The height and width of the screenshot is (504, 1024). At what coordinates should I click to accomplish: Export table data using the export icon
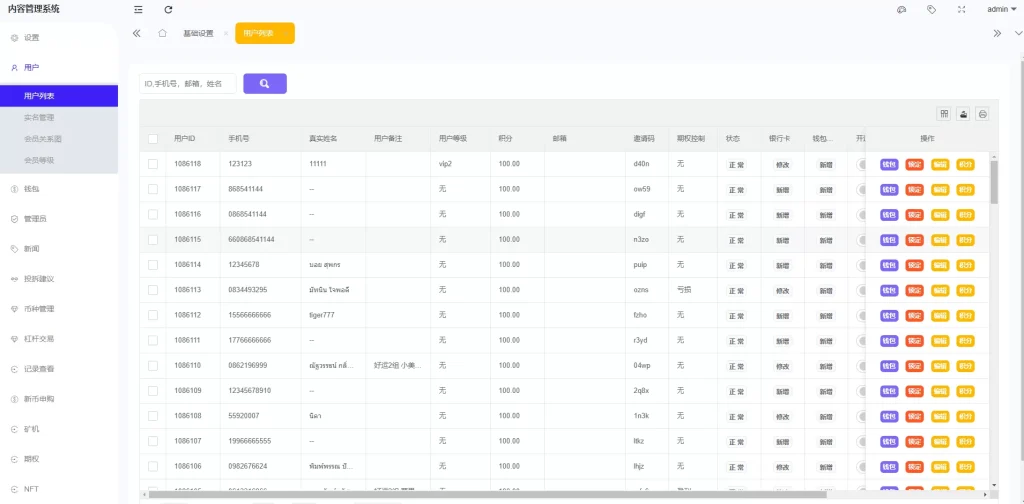tap(963, 114)
